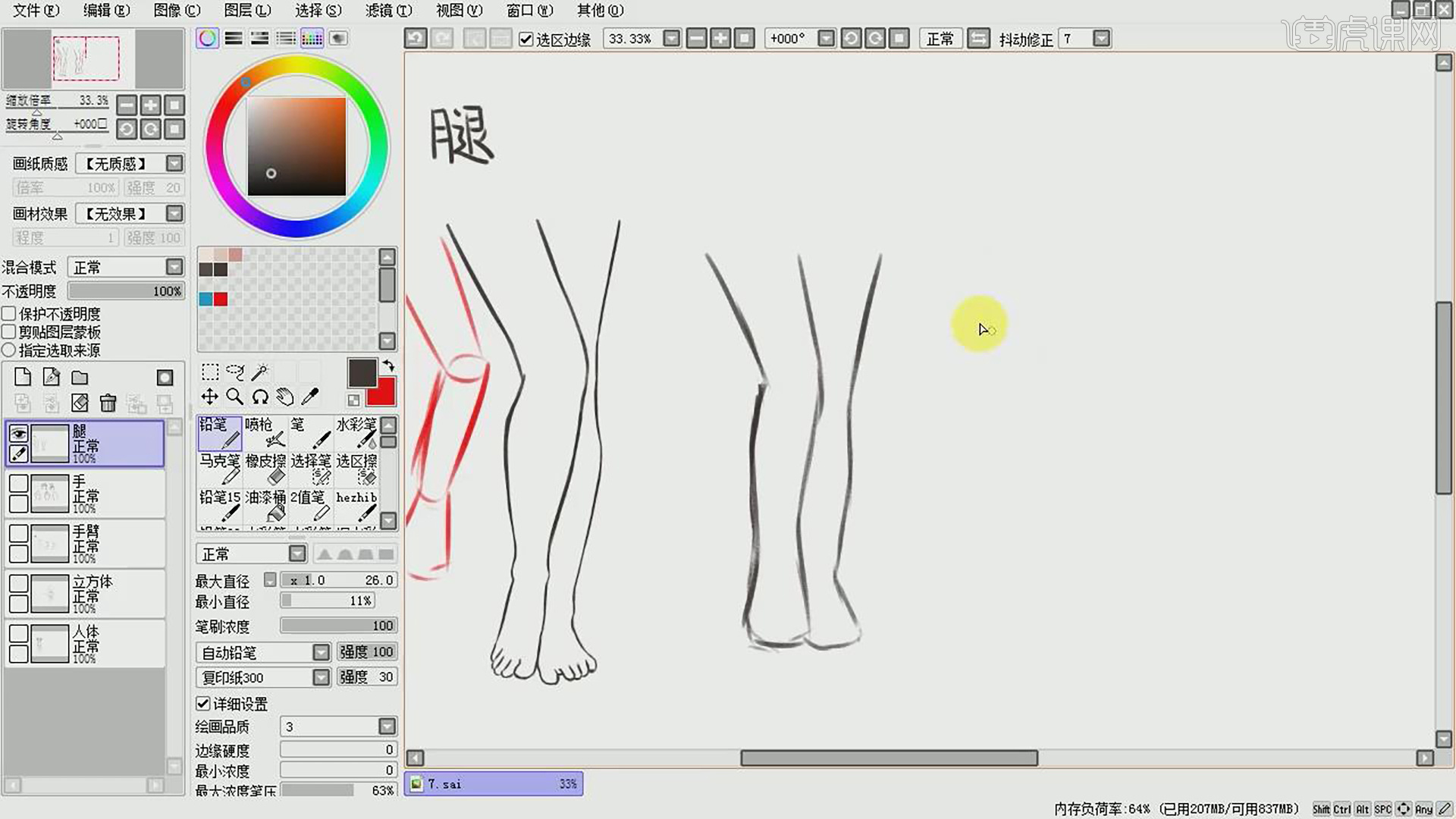Viewport: 1456px width, 819px height.
Task: Create a new linework pen layer
Action: coord(51,377)
